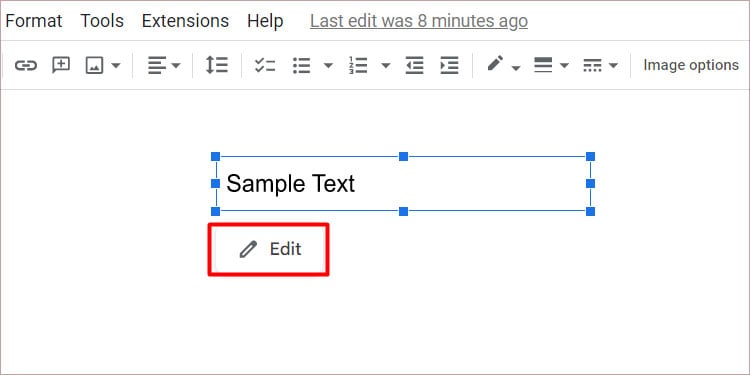
Task: Insert a checklist from the toolbar
Action: click(x=265, y=66)
